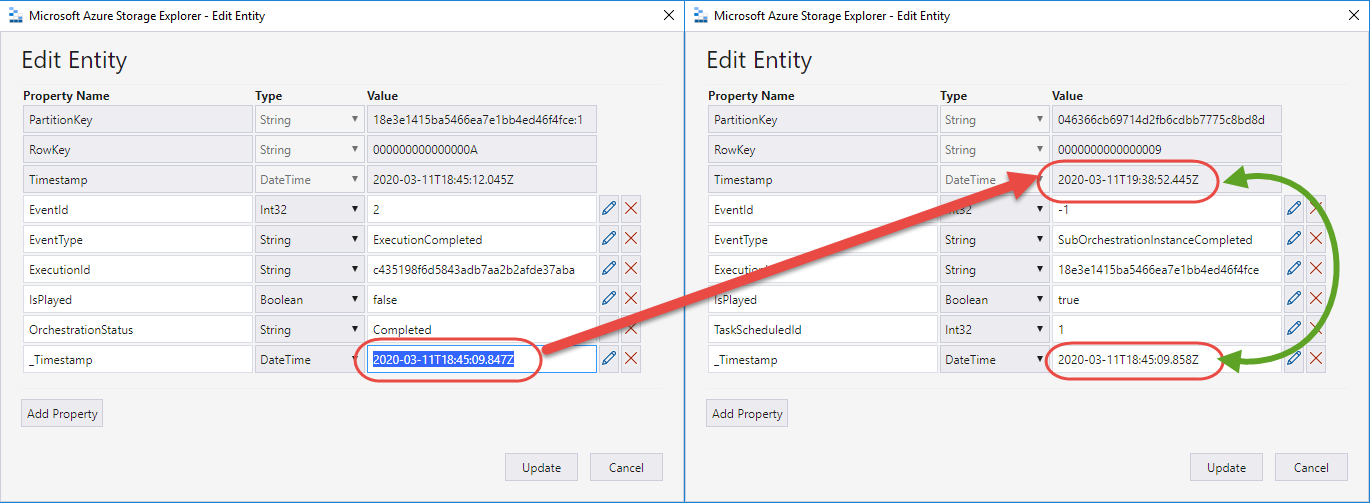Open the DateTime type dropdown for _Timestamp, right dialog

(x=994, y=359)
